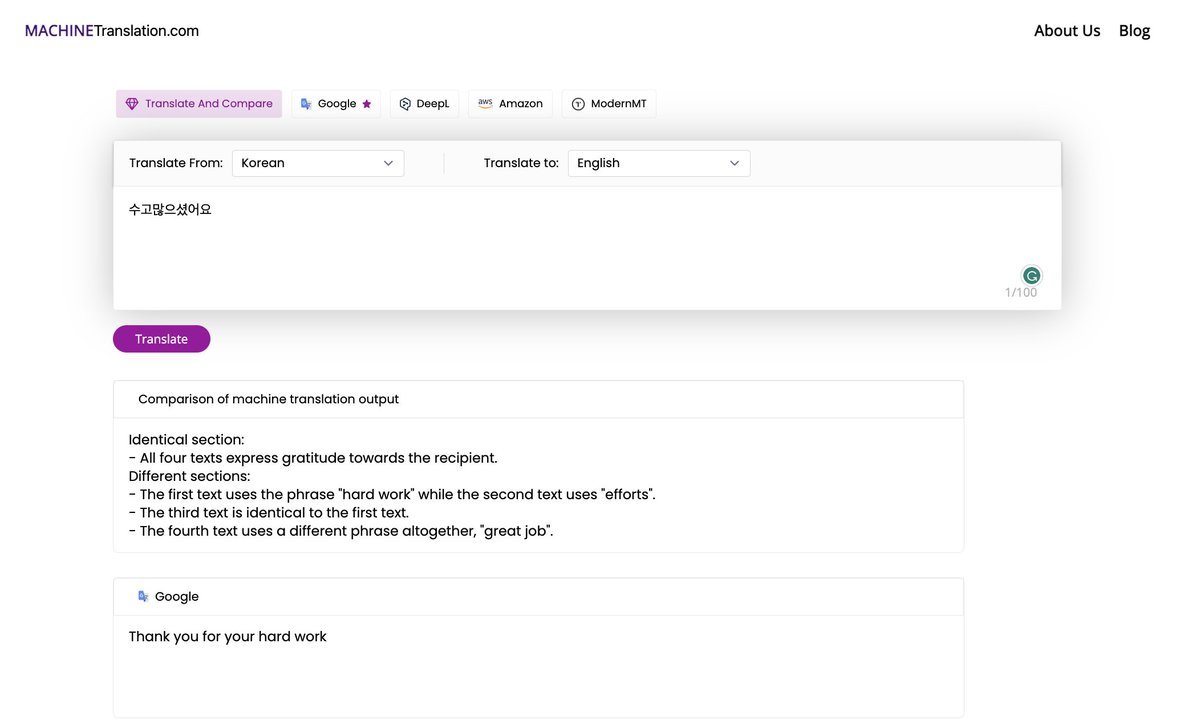The height and width of the screenshot is (720, 1200).
Task: Click the Google Translate icon in the tab bar
Action: (306, 104)
